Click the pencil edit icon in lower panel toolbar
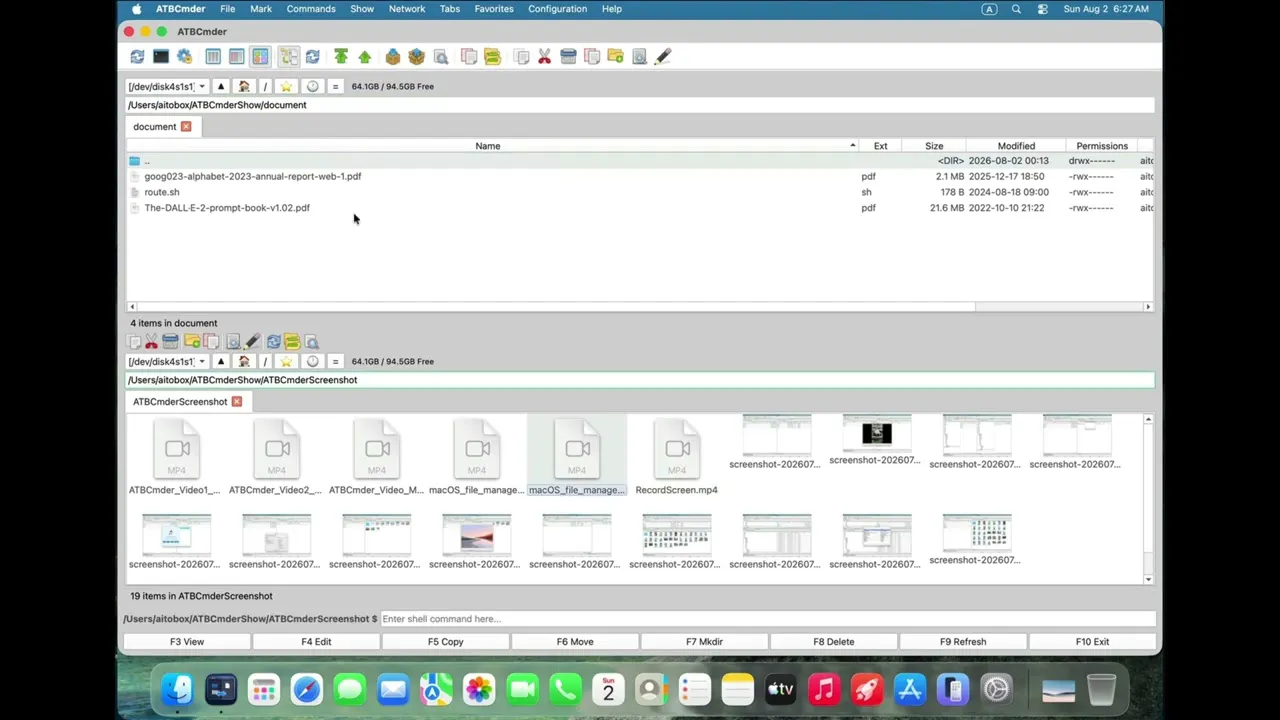This screenshot has width=1280, height=720. point(252,342)
